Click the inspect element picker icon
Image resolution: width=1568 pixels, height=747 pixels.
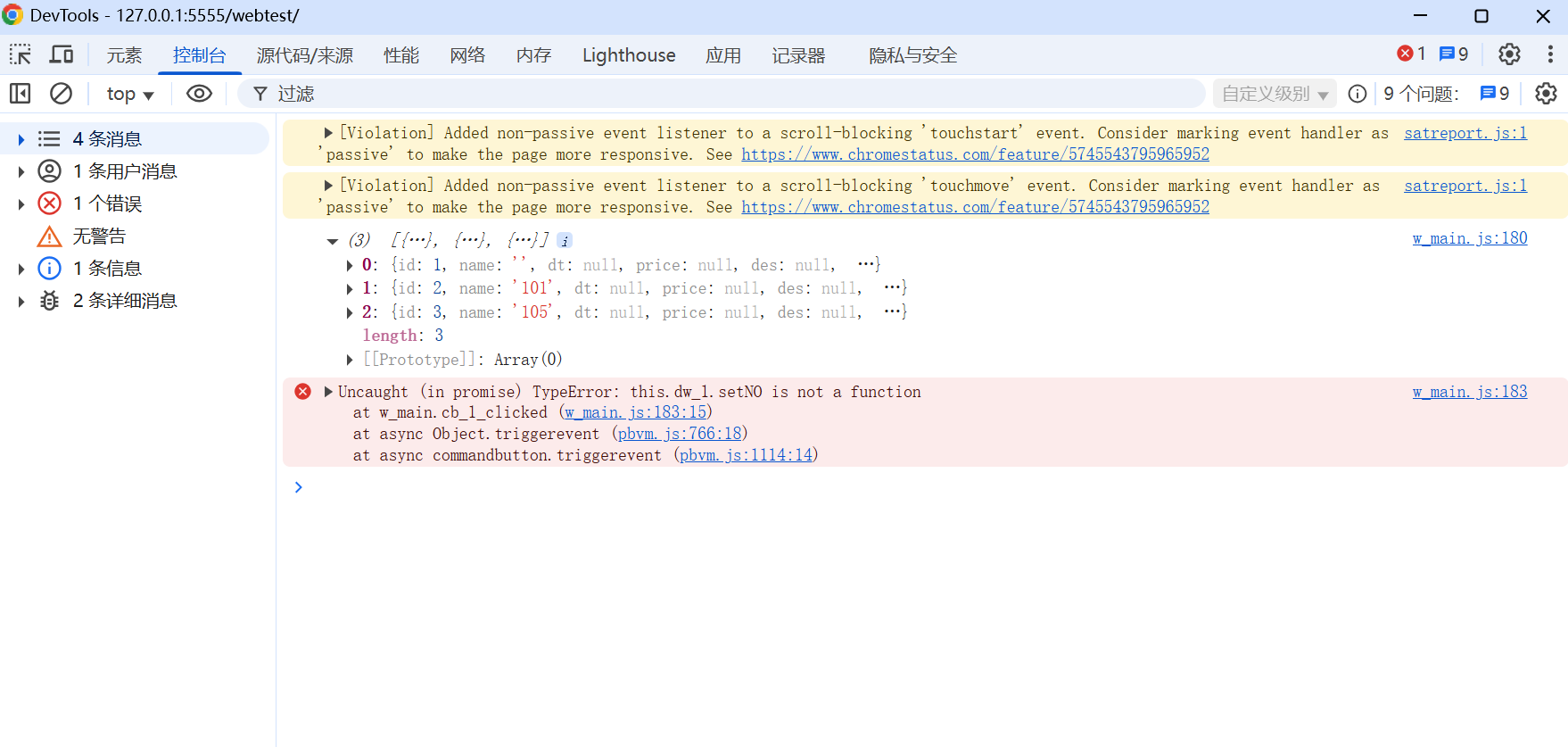tap(21, 54)
